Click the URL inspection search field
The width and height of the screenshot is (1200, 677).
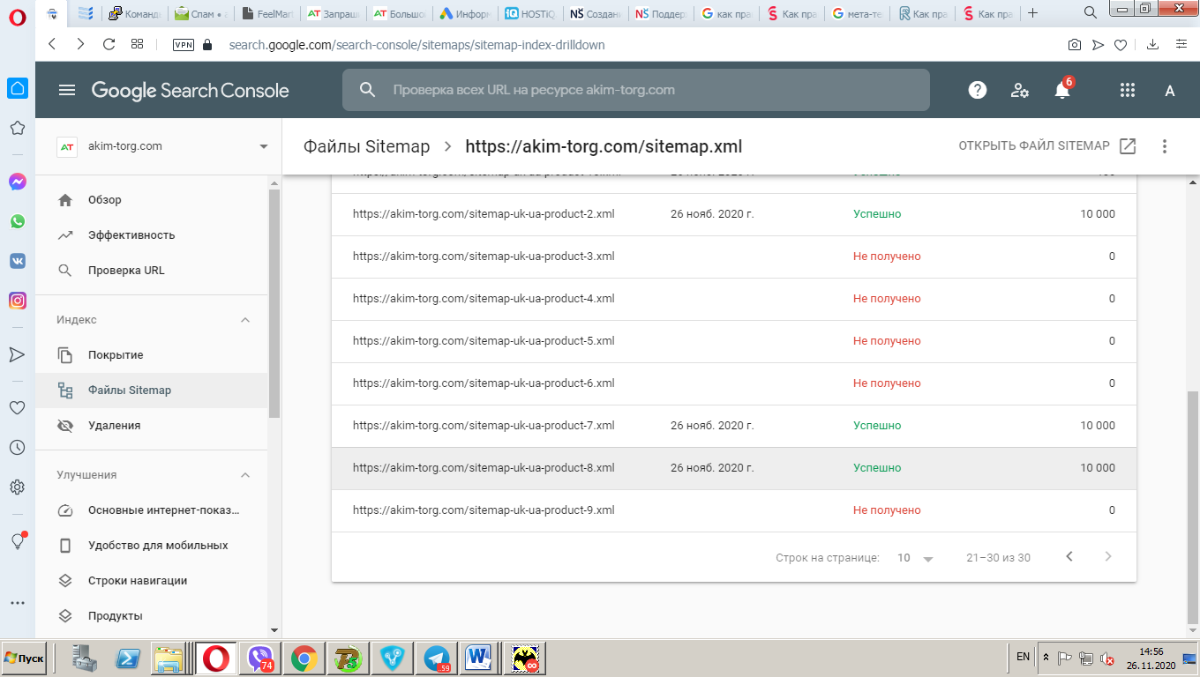(636, 90)
